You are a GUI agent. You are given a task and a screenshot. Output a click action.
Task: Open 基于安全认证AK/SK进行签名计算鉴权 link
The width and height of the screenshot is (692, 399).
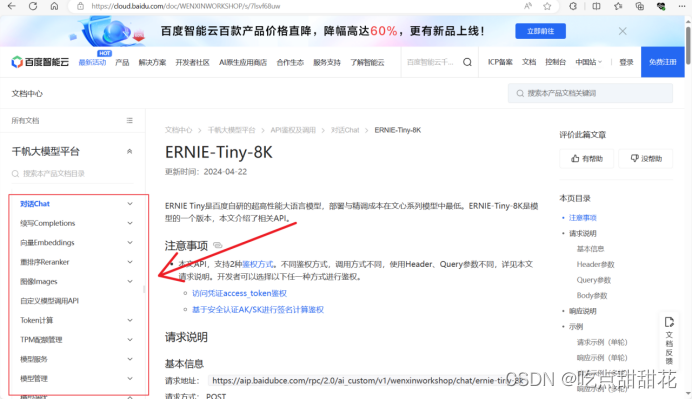click(x=258, y=309)
